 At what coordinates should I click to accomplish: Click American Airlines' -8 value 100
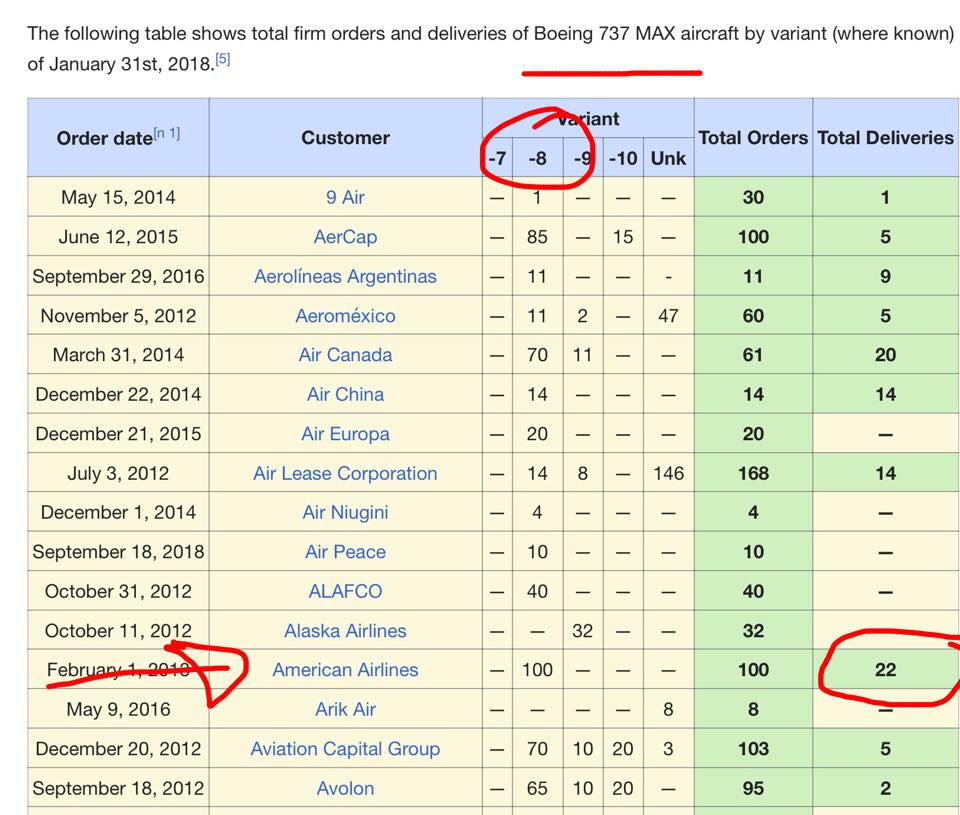[x=538, y=670]
